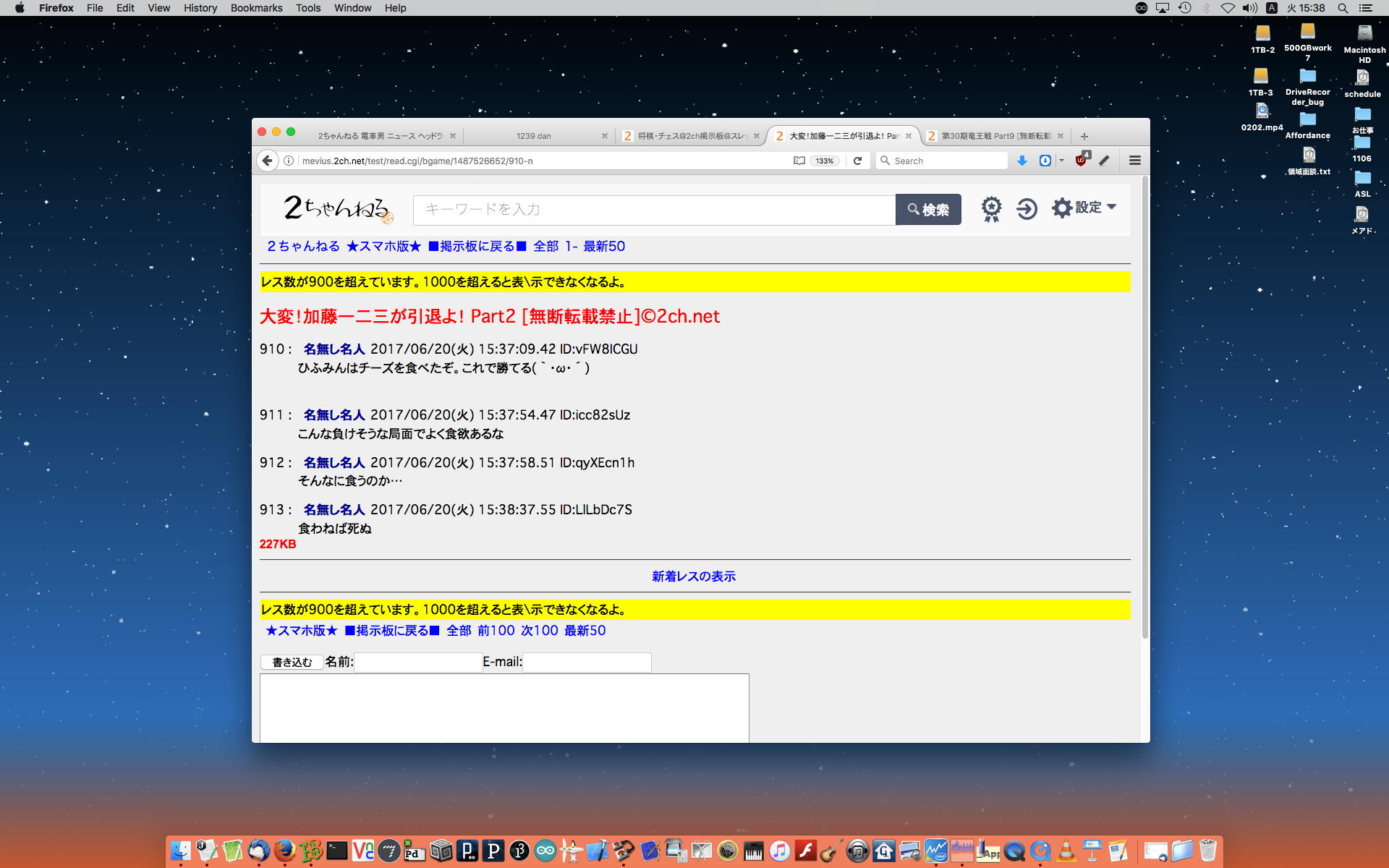Reset the 133% zoom level indicator
Image resolution: width=1389 pixels, height=868 pixels.
point(825,161)
